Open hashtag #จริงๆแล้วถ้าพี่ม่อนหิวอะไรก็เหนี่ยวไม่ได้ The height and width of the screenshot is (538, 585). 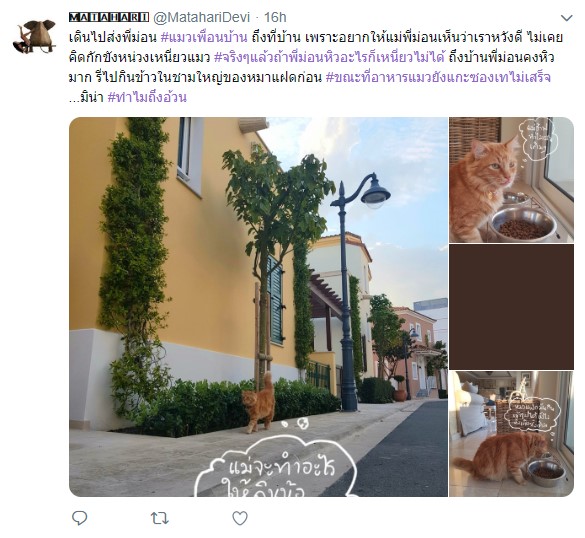coord(330,57)
